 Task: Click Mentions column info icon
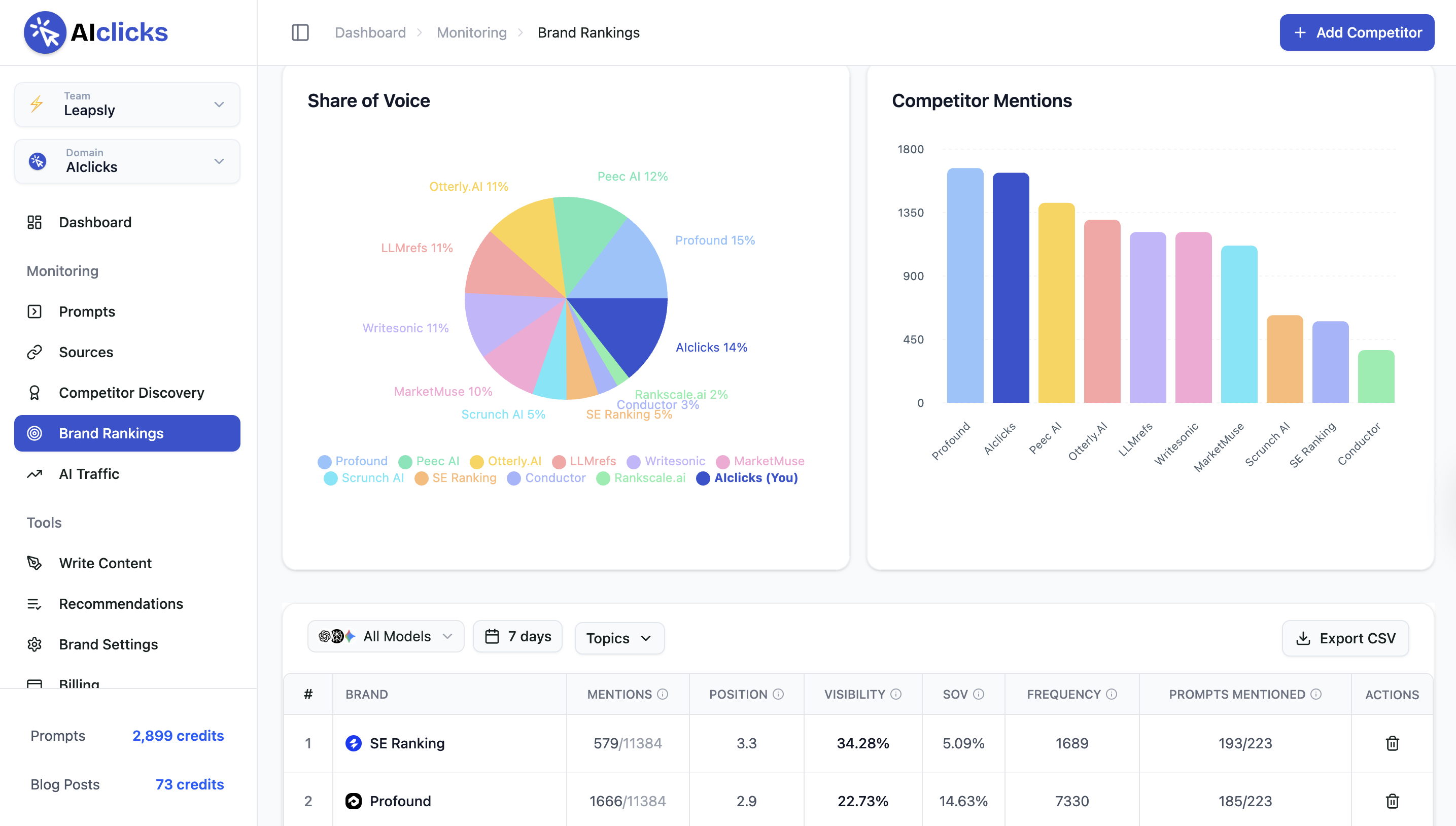click(x=663, y=694)
